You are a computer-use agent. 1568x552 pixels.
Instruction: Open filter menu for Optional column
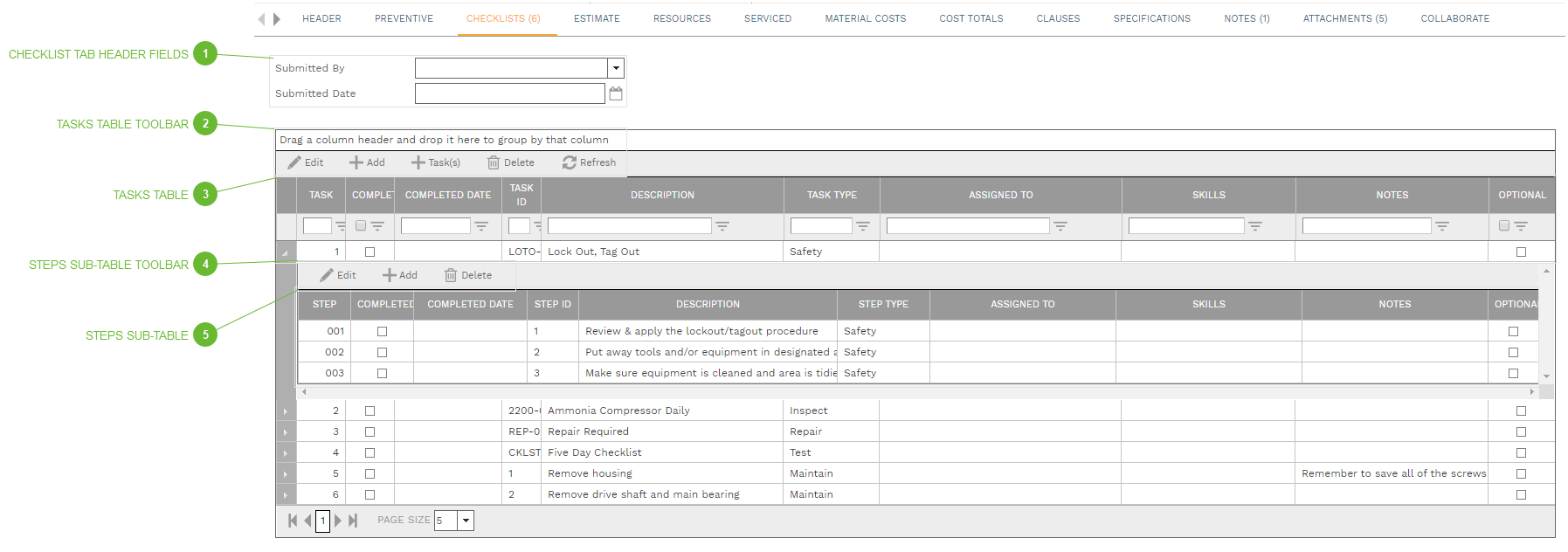(1521, 226)
